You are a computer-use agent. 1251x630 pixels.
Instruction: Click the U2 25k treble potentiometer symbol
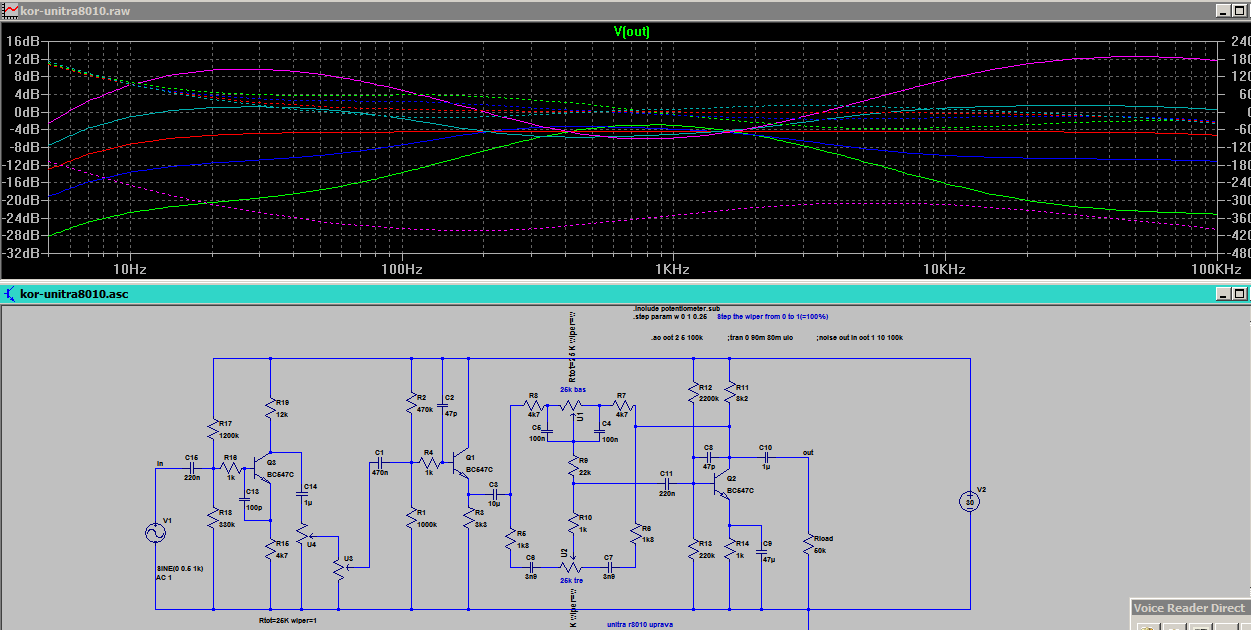coord(572,566)
